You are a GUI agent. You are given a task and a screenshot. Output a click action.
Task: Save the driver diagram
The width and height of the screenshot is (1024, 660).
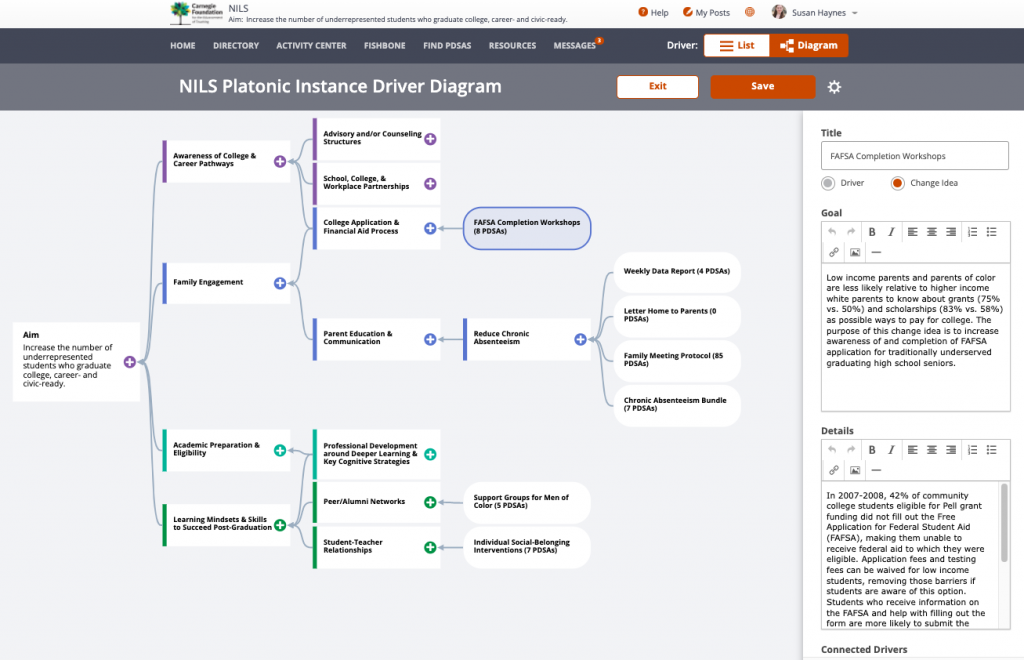coord(763,87)
